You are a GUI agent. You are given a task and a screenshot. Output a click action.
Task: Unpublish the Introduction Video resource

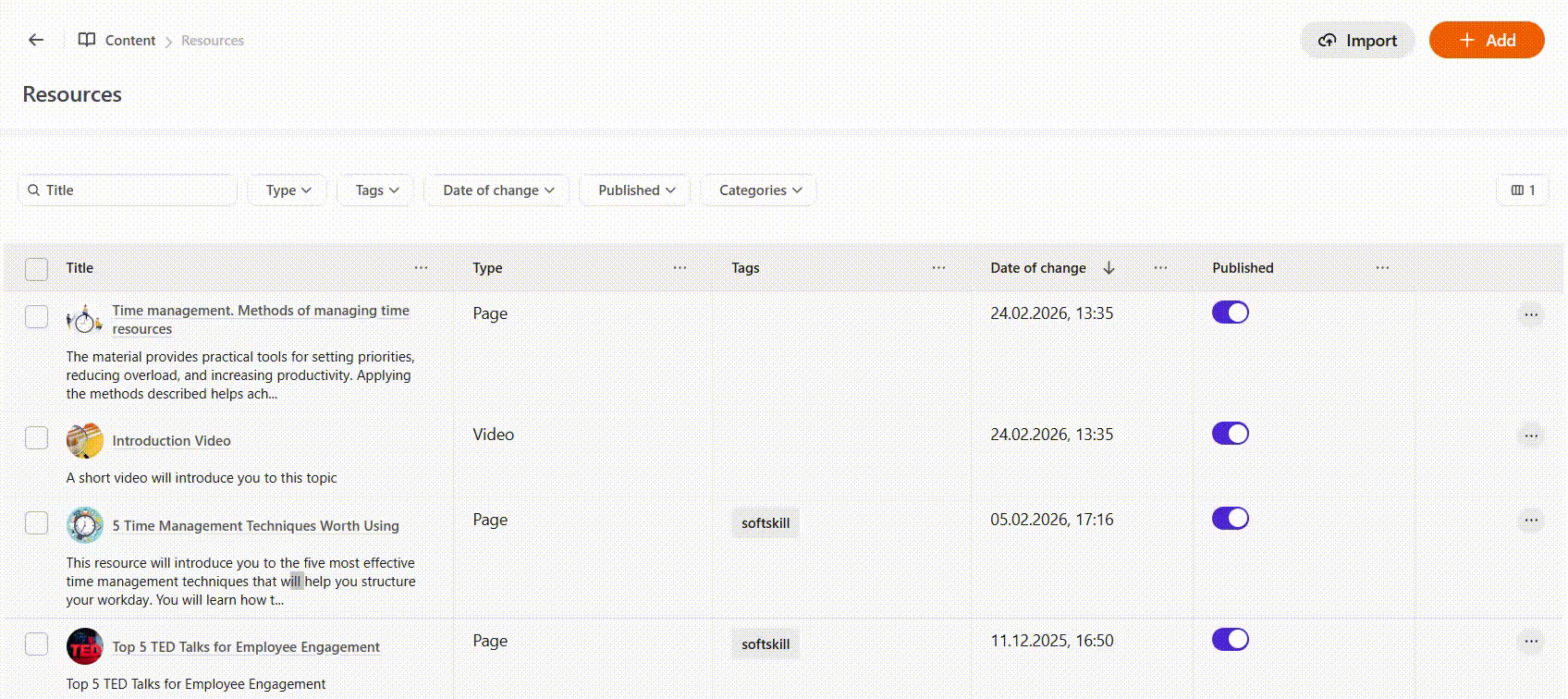coord(1230,434)
